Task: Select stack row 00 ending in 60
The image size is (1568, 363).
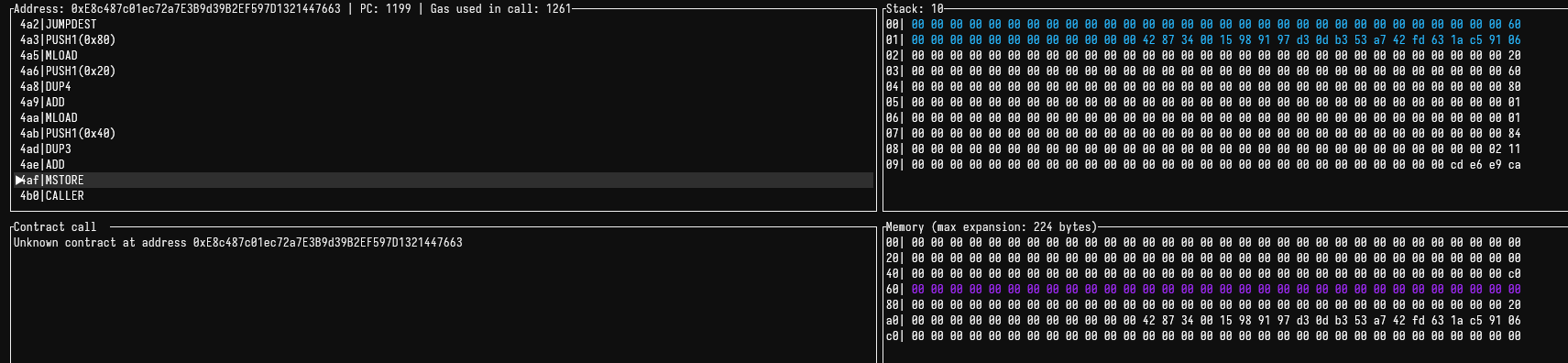Action: [1203, 25]
